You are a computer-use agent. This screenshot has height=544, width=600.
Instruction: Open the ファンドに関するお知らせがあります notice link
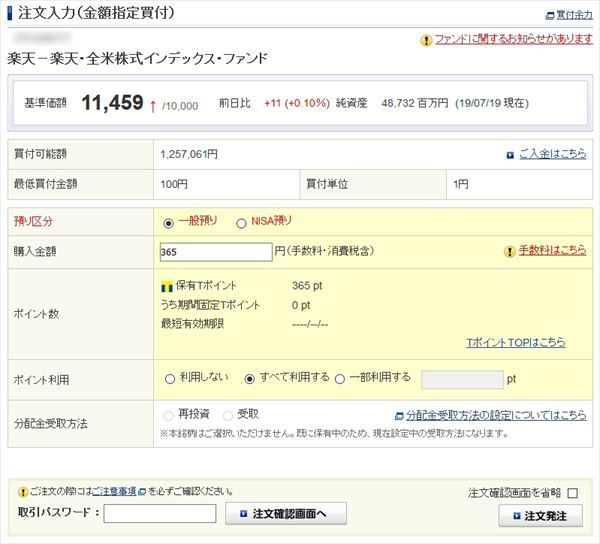tap(514, 39)
